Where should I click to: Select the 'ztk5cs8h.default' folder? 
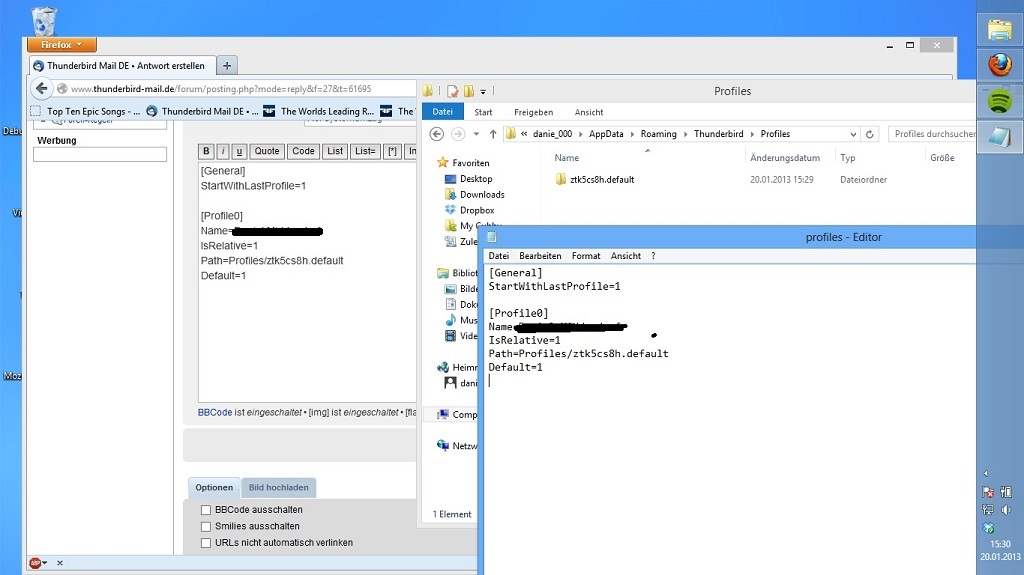[x=601, y=180]
